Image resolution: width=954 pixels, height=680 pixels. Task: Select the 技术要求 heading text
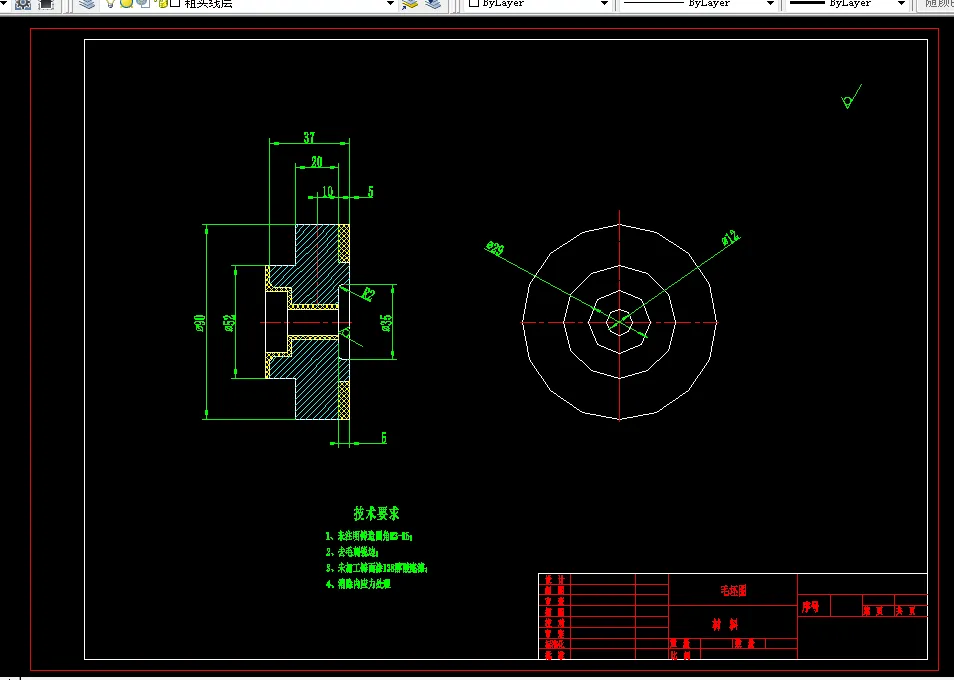[x=377, y=513]
